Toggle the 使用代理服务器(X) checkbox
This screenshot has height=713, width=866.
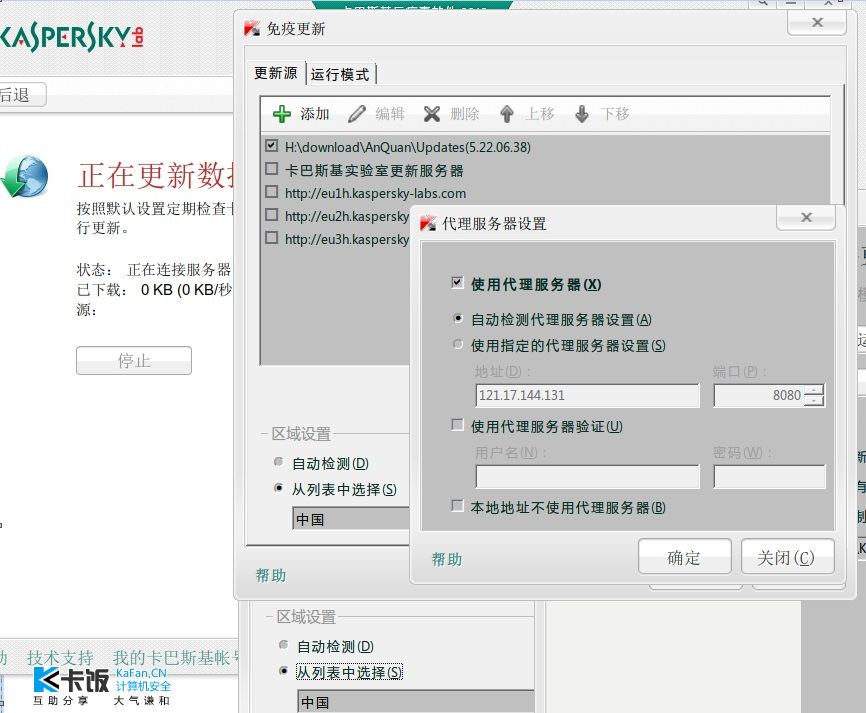[x=457, y=283]
